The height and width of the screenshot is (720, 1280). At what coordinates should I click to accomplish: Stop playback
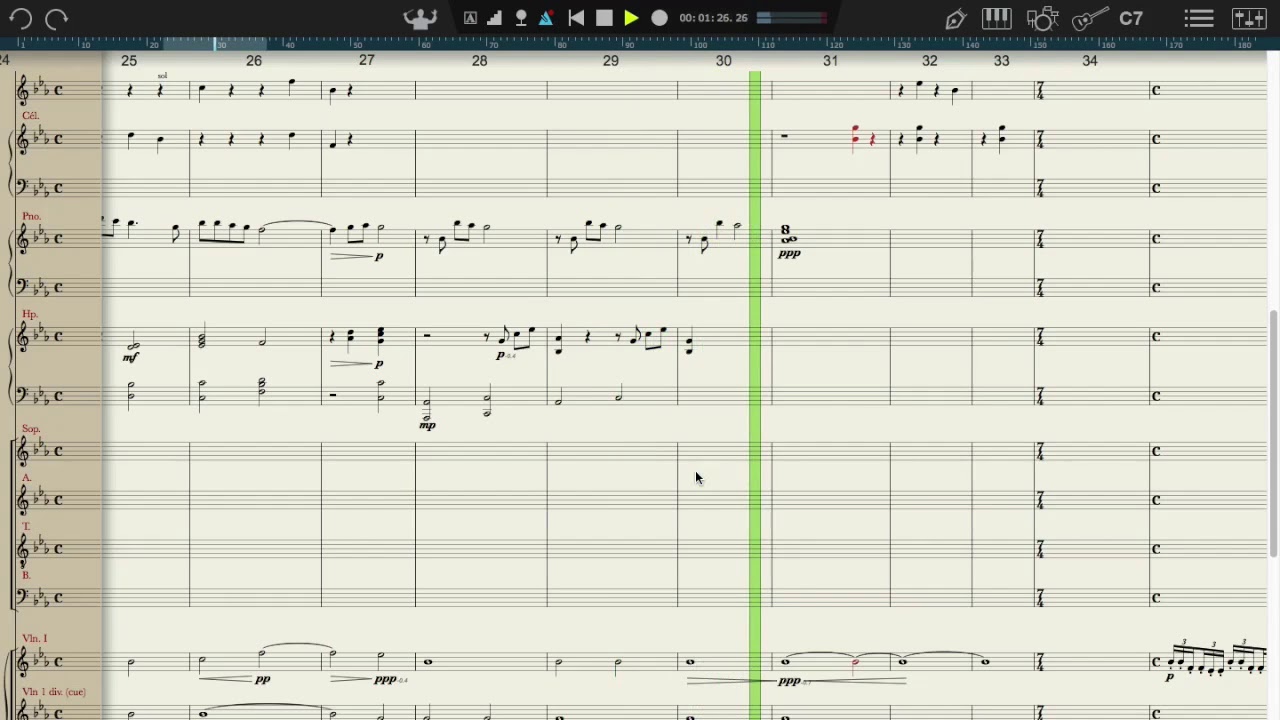(x=604, y=18)
